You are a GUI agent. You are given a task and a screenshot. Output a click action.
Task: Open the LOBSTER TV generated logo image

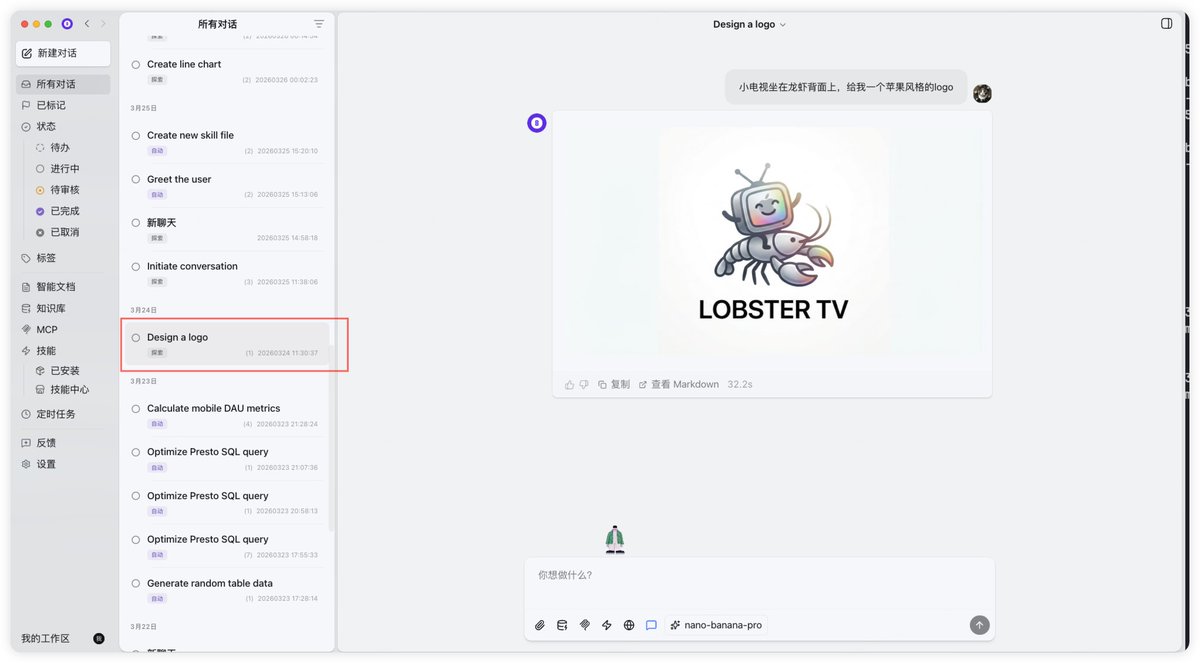772,241
